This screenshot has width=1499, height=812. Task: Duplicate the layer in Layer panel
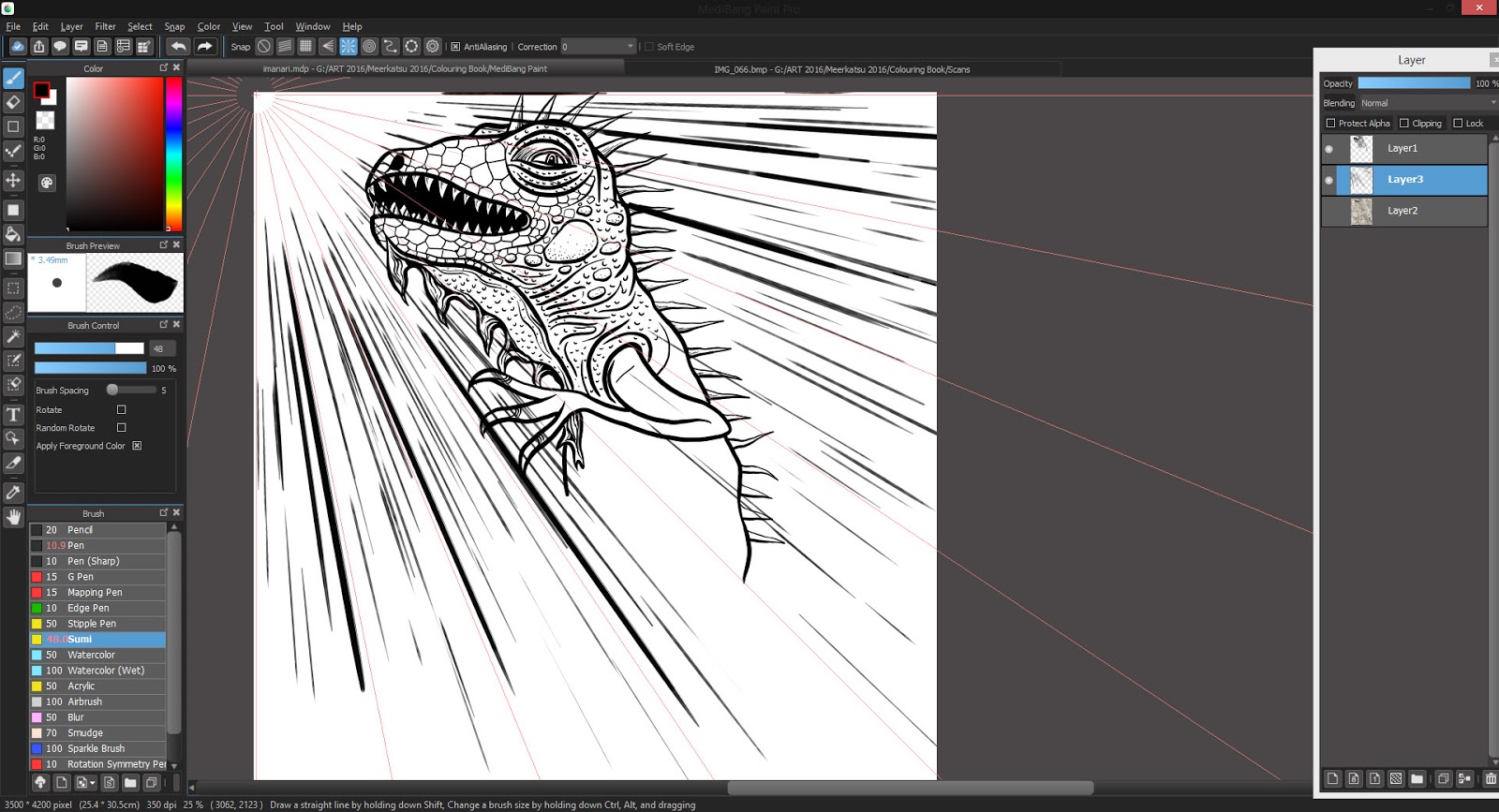click(1443, 778)
